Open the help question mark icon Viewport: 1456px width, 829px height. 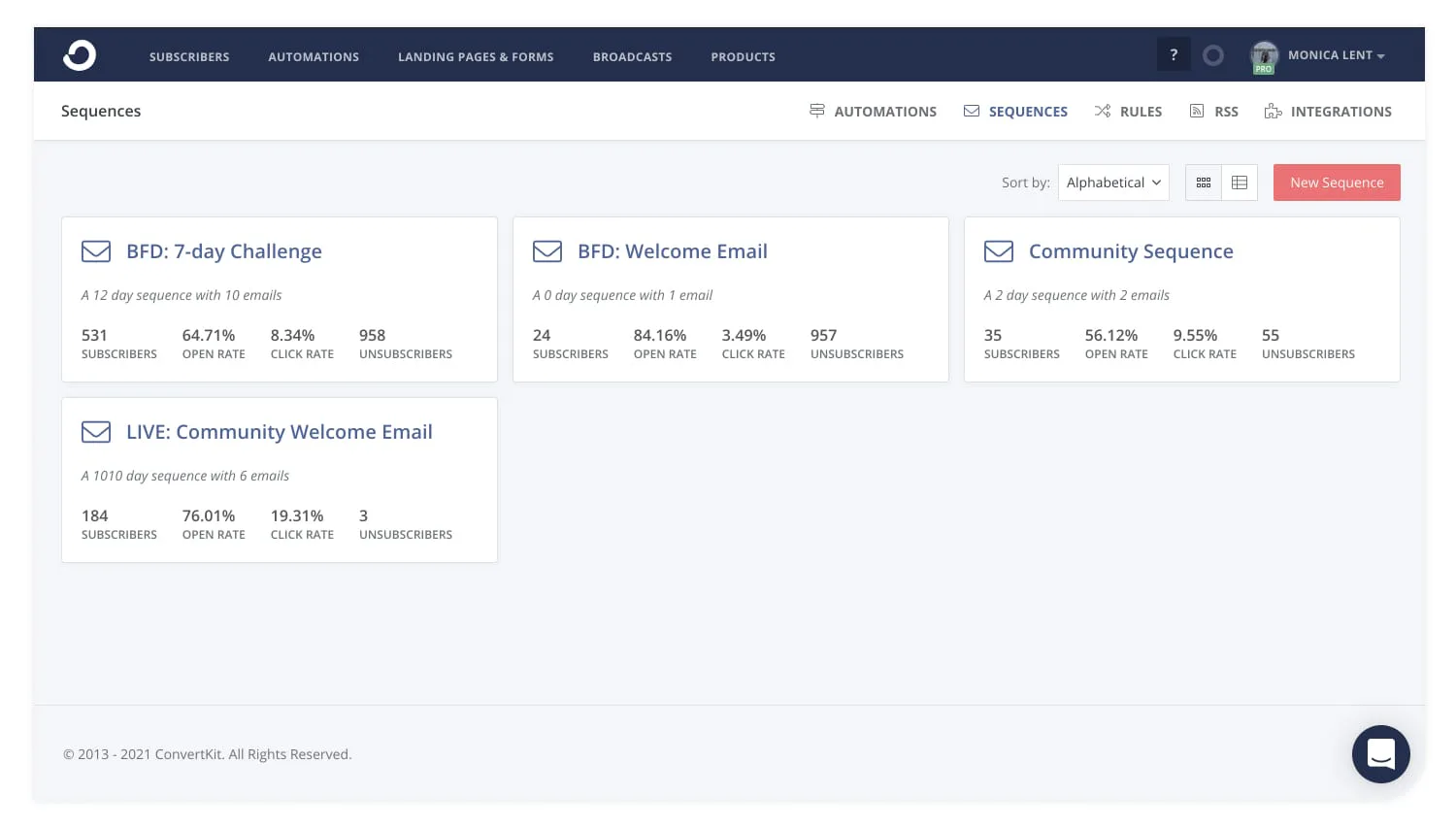(x=1174, y=54)
